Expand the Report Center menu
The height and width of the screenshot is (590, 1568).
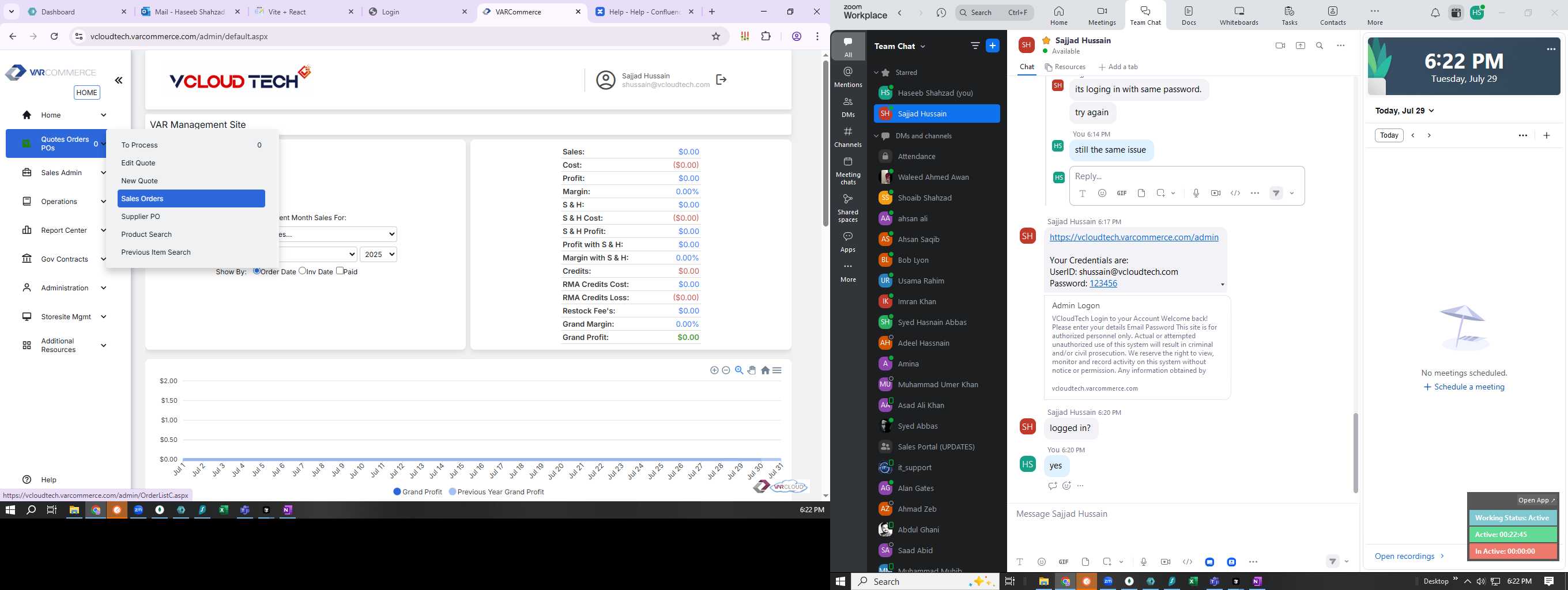(x=64, y=230)
